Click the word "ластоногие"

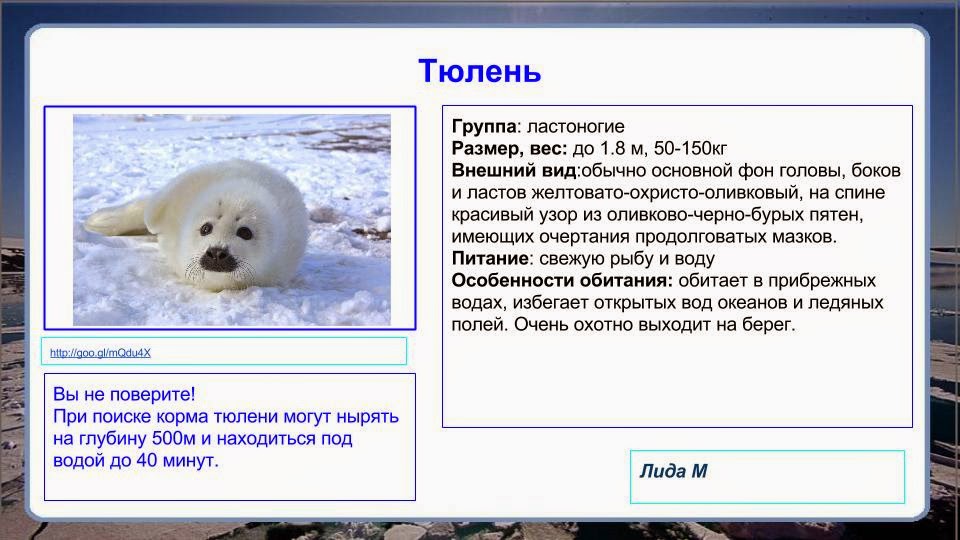pyautogui.click(x=575, y=127)
